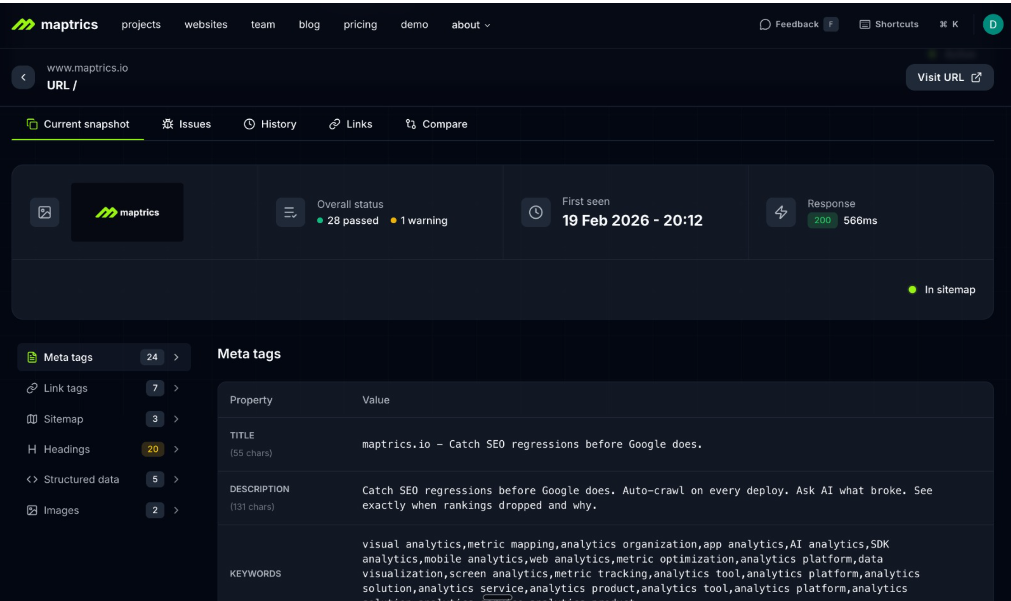Viewport: 1011px width, 601px height.
Task: Click the 28 passed status
Action: pyautogui.click(x=348, y=221)
